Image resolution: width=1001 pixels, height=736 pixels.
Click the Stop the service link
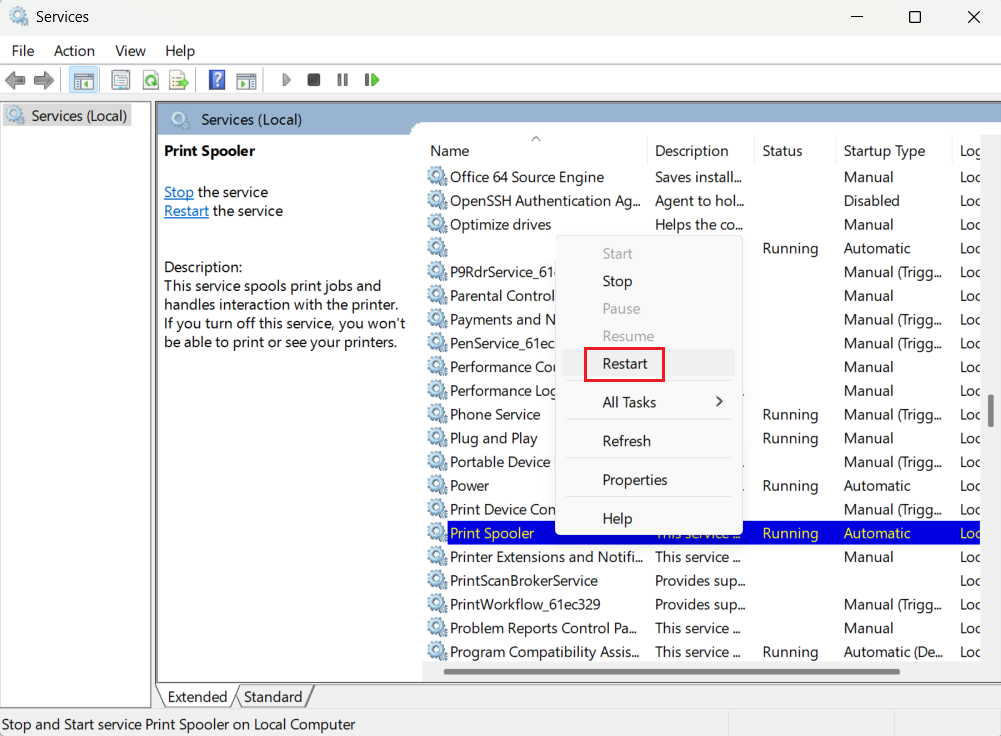(x=179, y=192)
